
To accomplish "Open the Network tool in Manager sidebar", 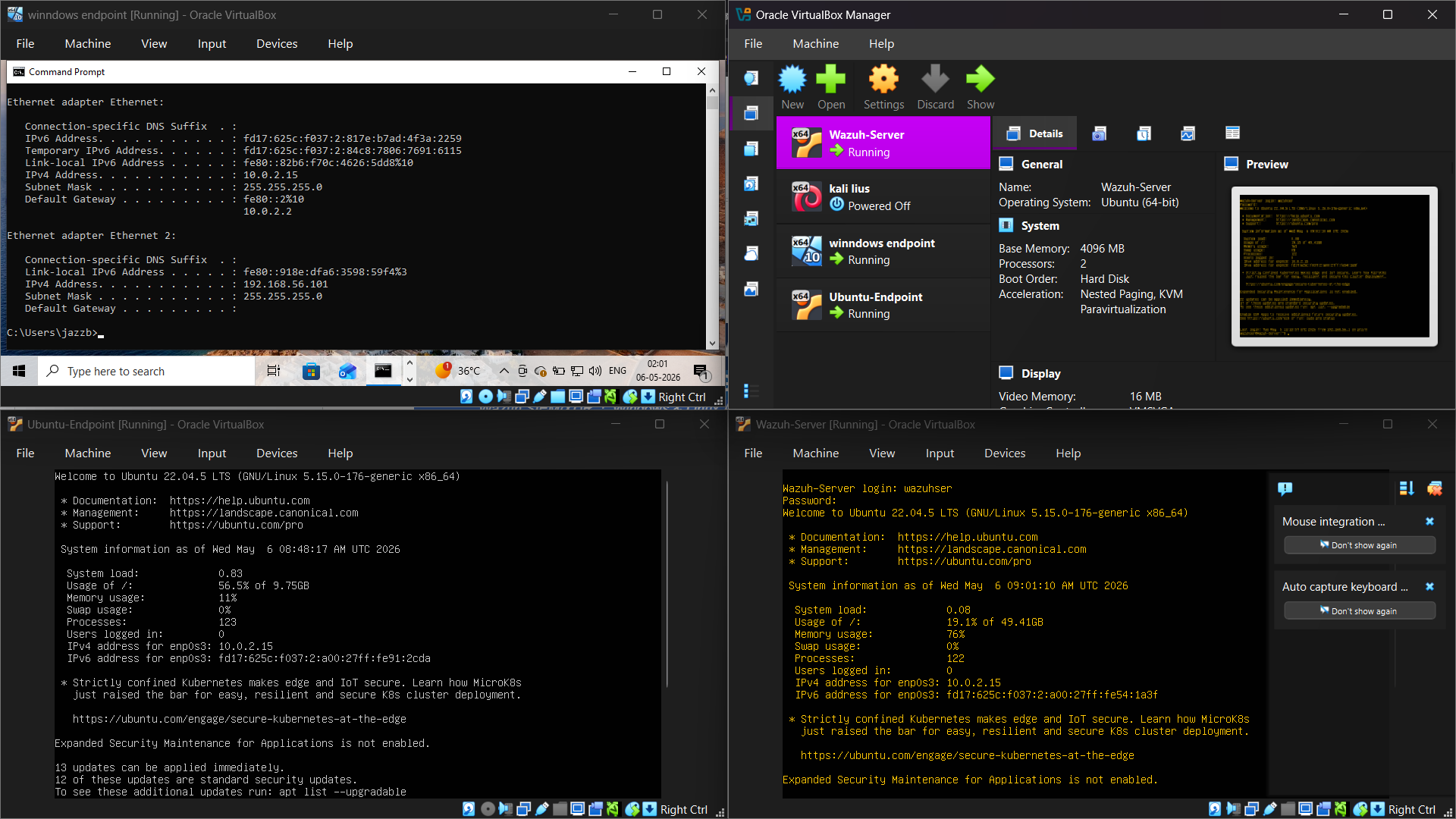I will [752, 218].
